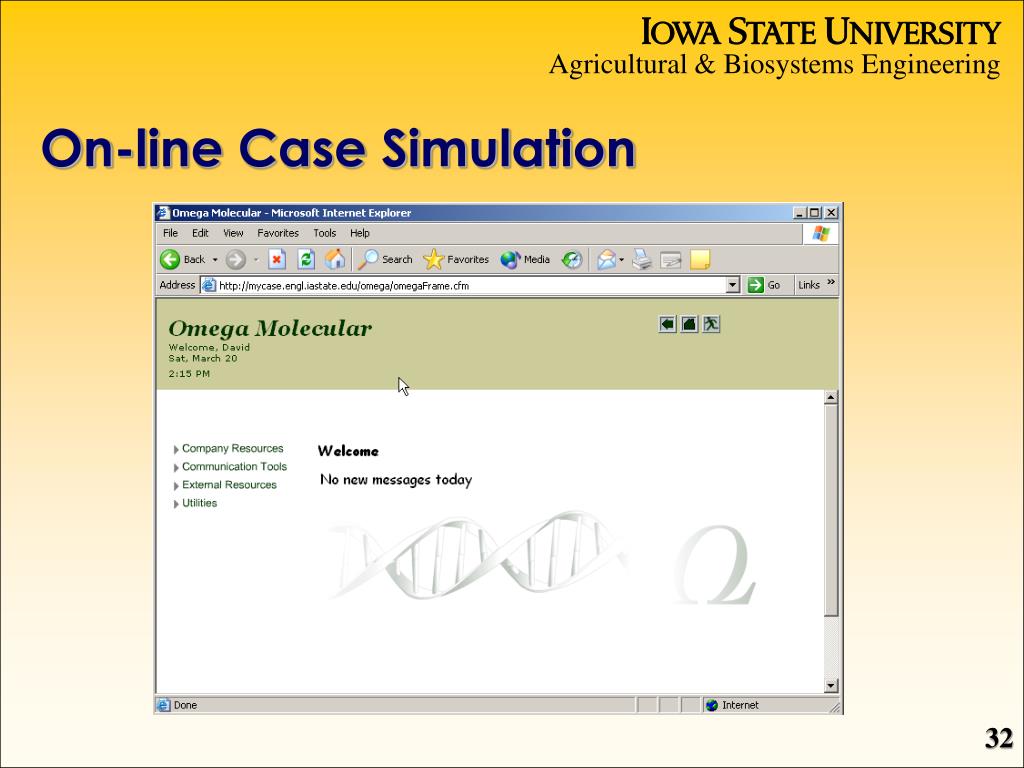Maximize the Internet Explorer window
This screenshot has height=768, width=1024.
[814, 213]
